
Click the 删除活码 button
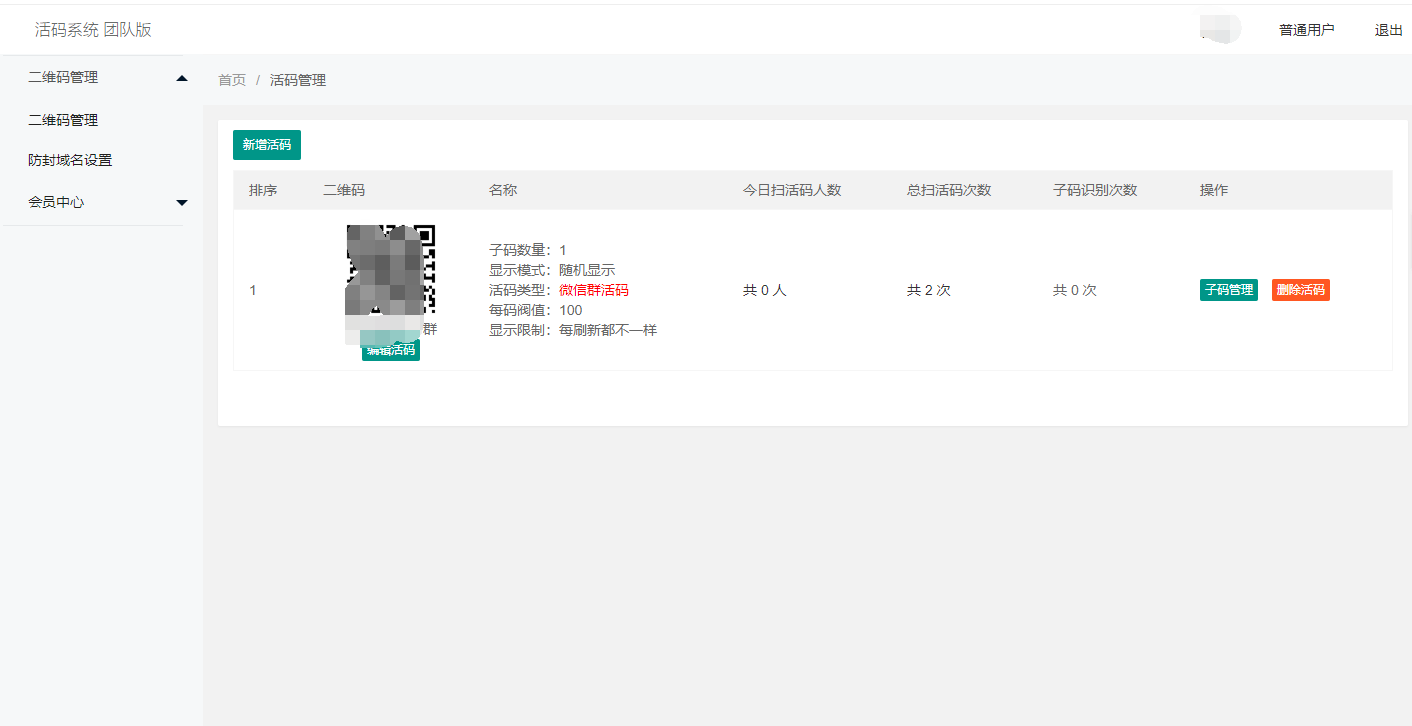[1300, 289]
